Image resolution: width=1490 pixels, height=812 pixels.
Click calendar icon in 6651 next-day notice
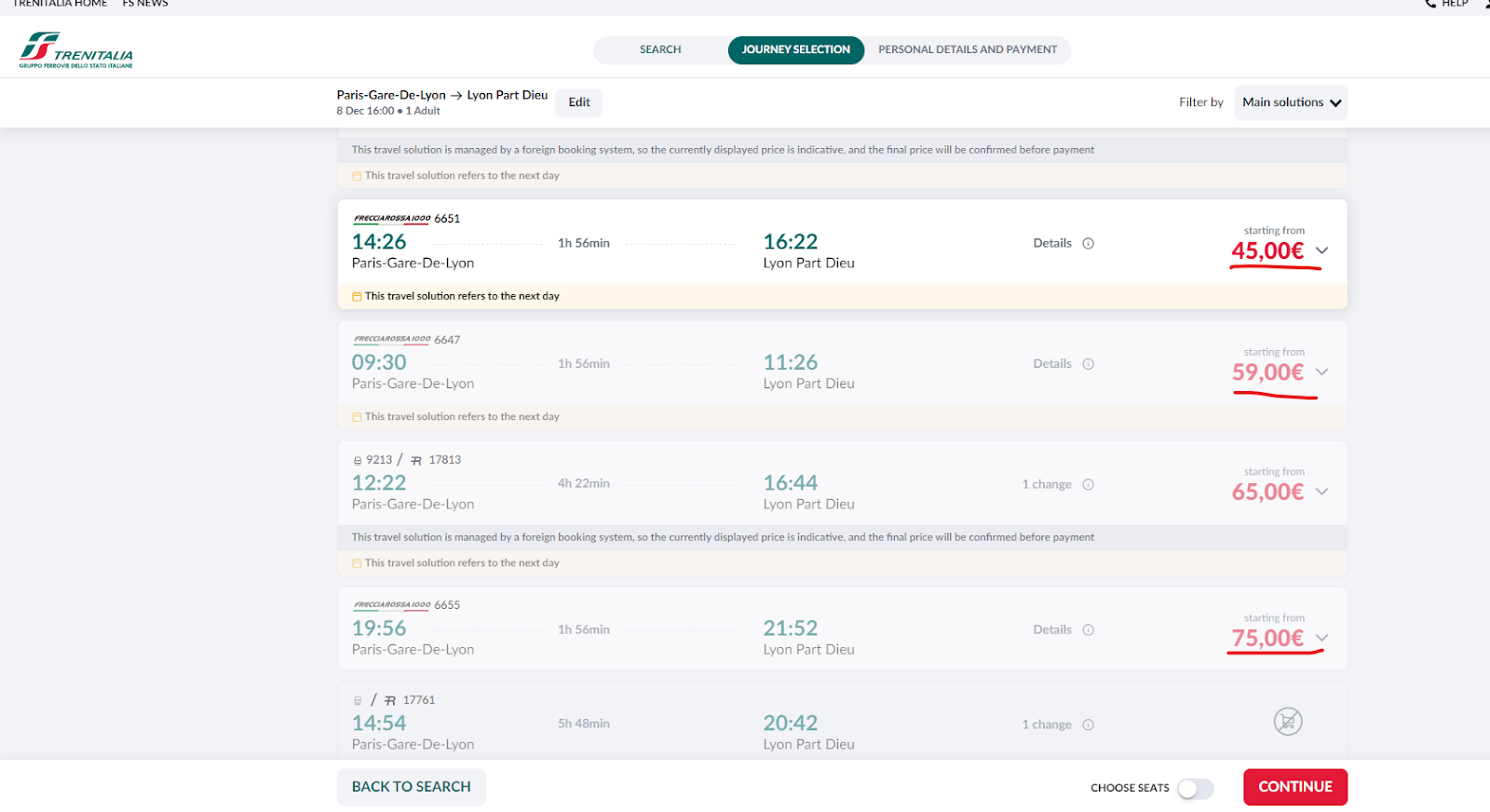(357, 296)
